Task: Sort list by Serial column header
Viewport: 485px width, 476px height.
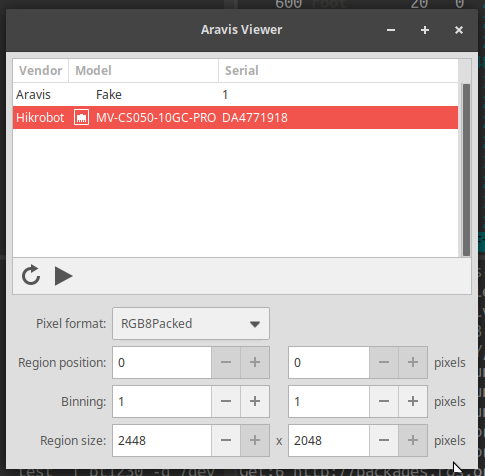Action: click(x=338, y=71)
